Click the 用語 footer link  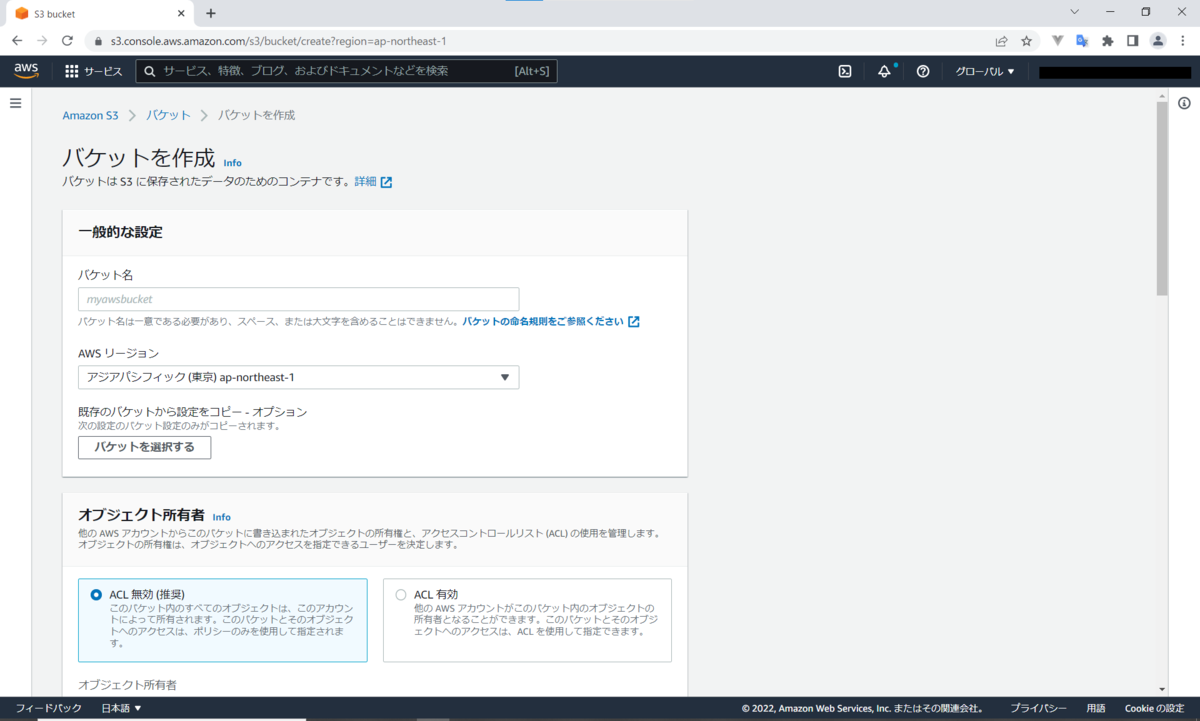click(1096, 708)
